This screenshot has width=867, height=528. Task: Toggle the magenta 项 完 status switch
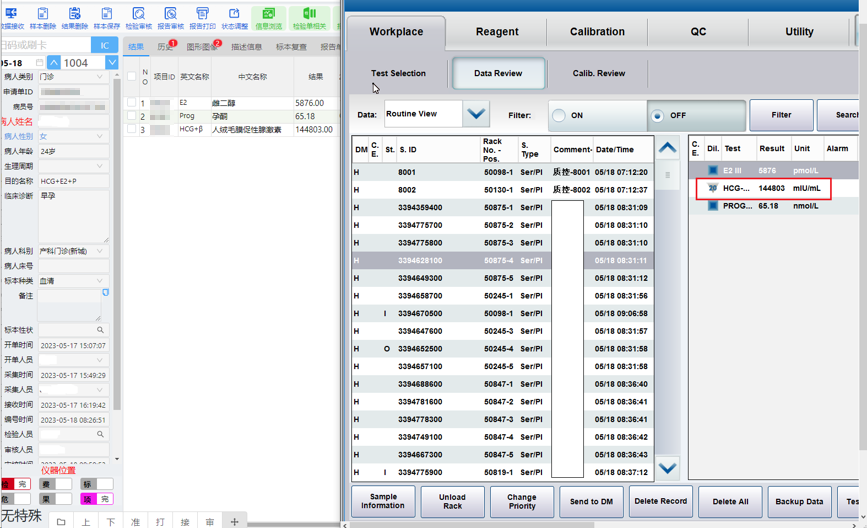(97, 499)
